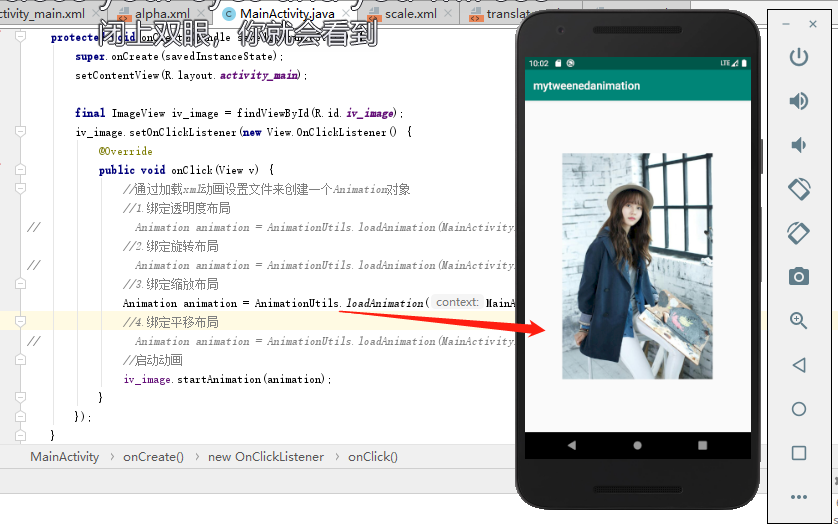Click the emulator sidebar Back triangle
The width and height of the screenshot is (838, 530).
[798, 365]
